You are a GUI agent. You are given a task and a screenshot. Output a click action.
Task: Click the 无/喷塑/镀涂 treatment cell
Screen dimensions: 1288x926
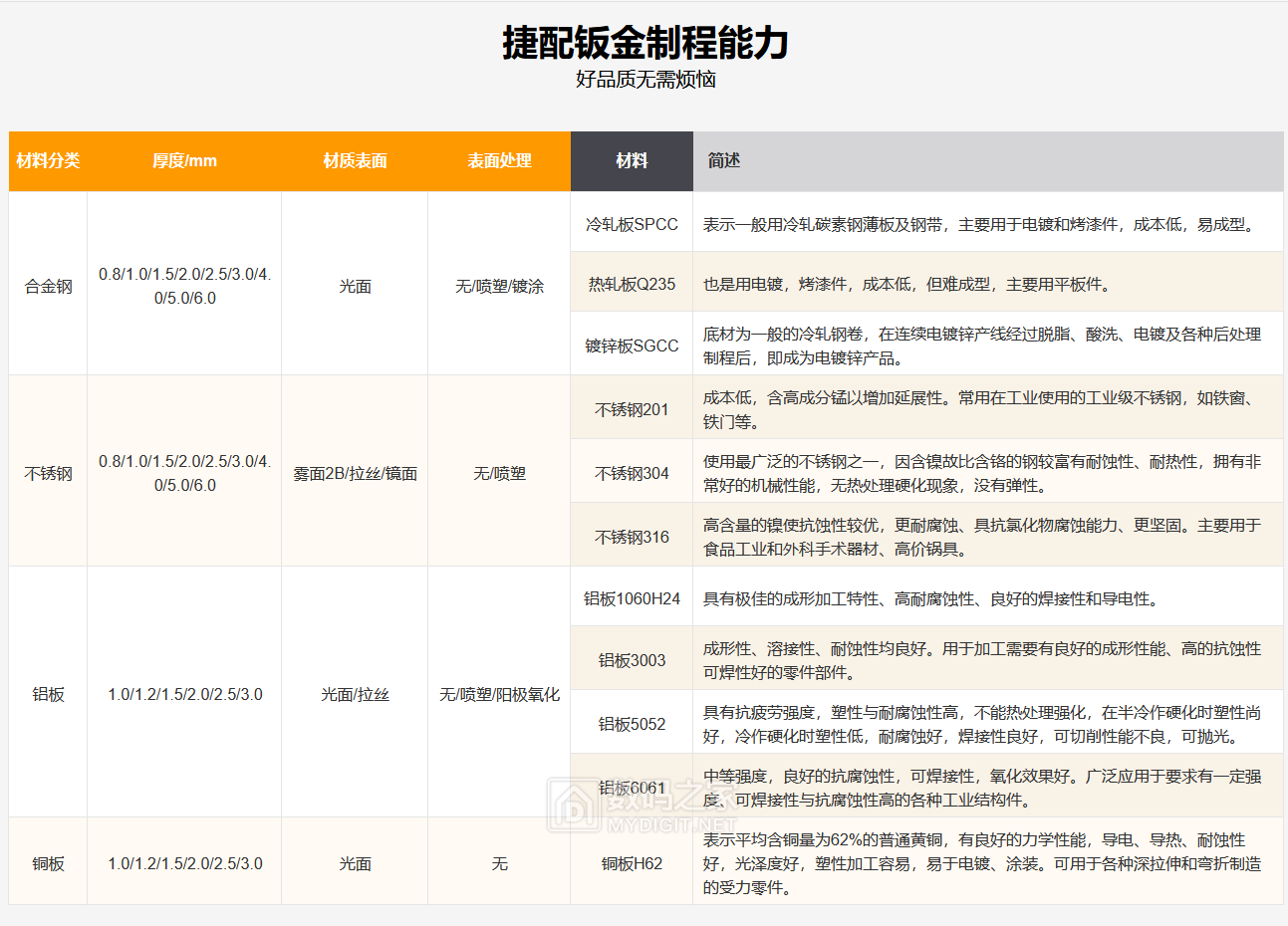coord(499,286)
